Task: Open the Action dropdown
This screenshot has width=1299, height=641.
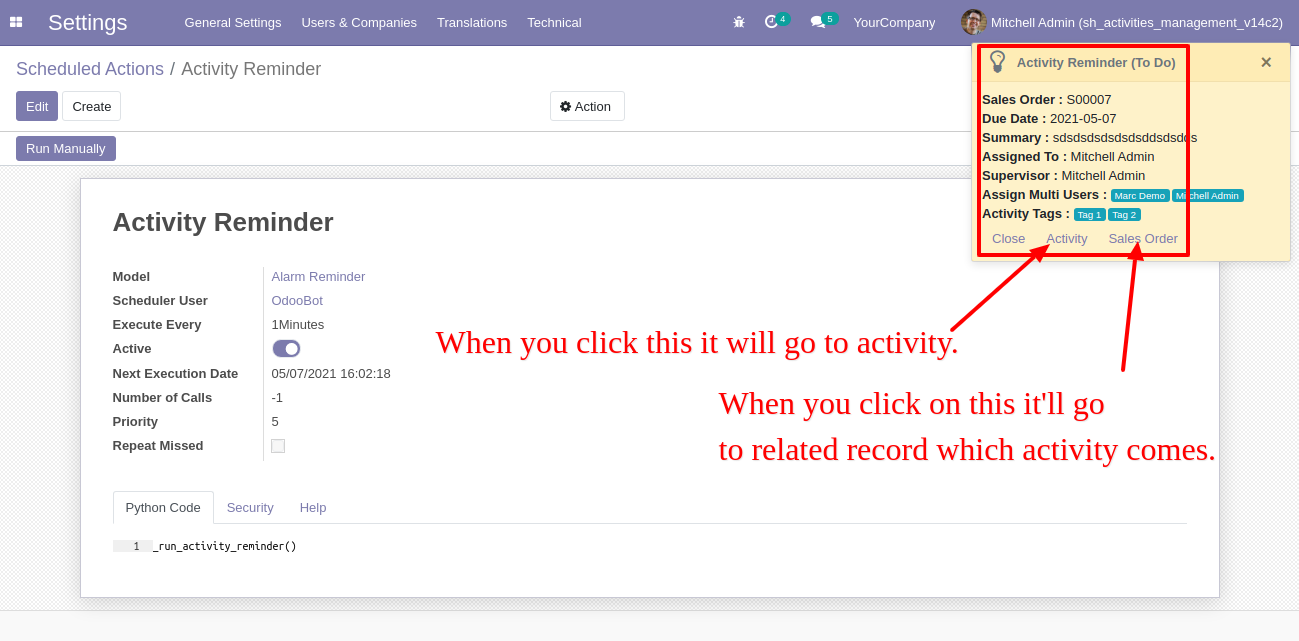Action: tap(587, 106)
